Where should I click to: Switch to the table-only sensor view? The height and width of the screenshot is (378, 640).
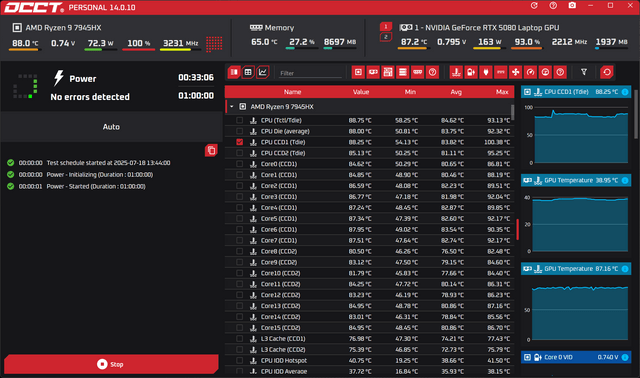coord(248,72)
